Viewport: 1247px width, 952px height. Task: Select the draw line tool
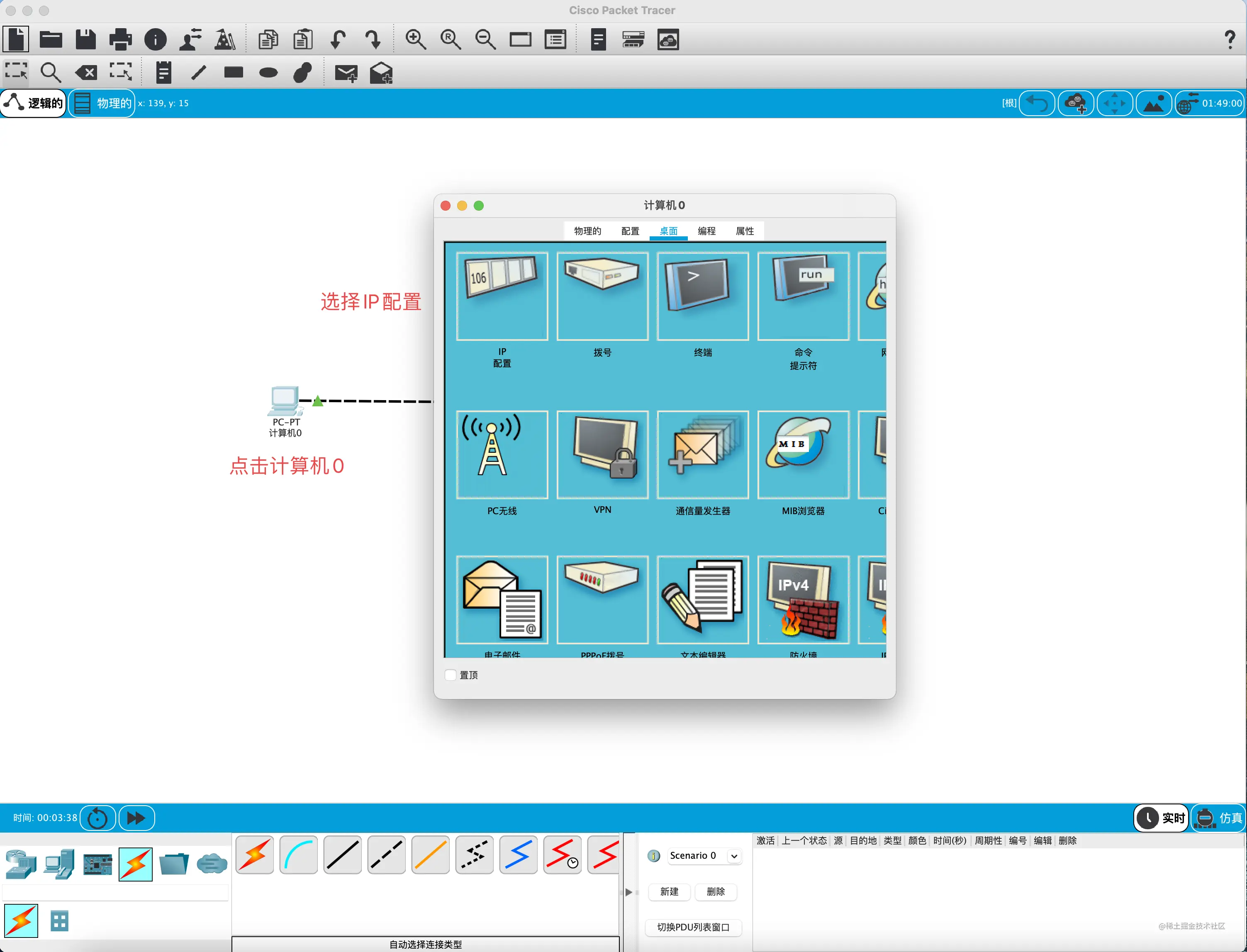tap(198, 73)
